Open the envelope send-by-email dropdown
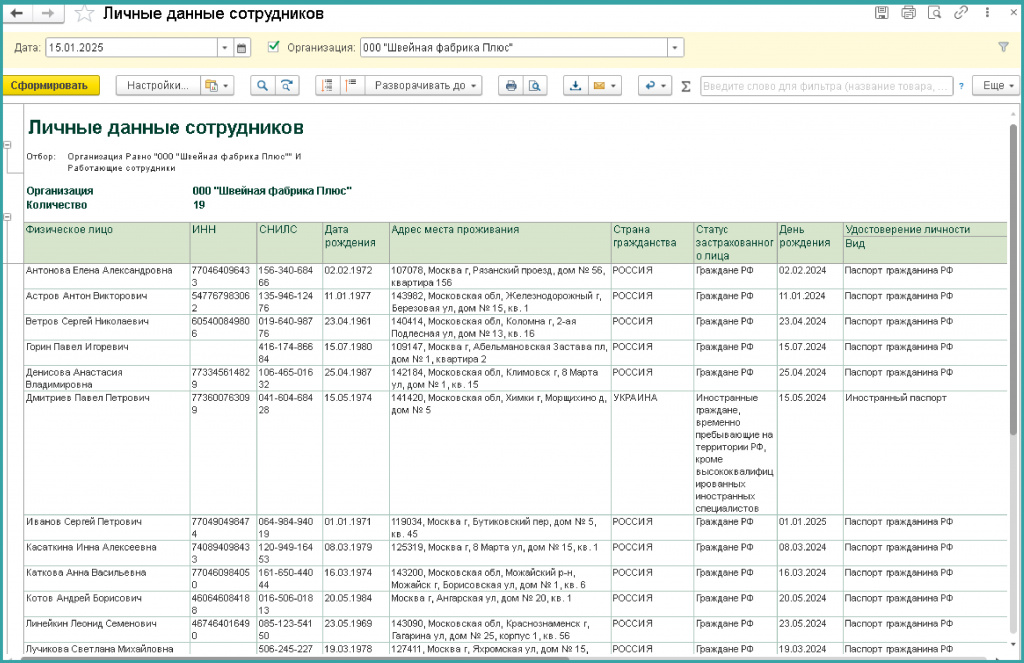 pyautogui.click(x=604, y=86)
